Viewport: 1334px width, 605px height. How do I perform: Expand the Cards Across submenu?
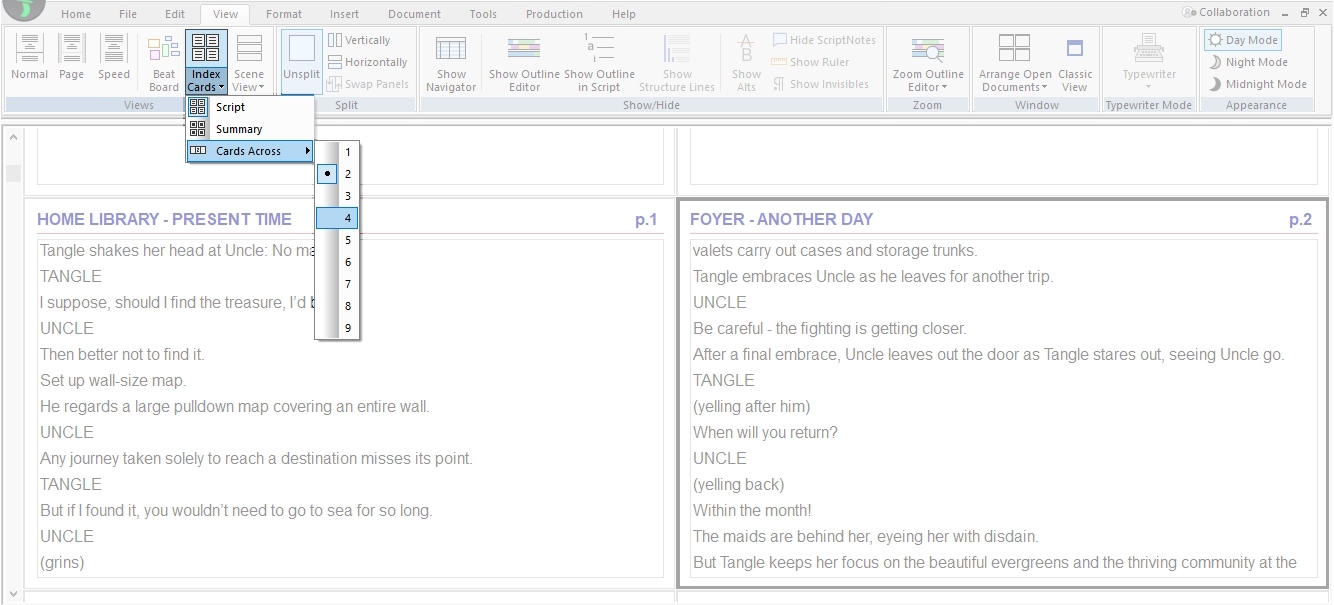(x=250, y=151)
